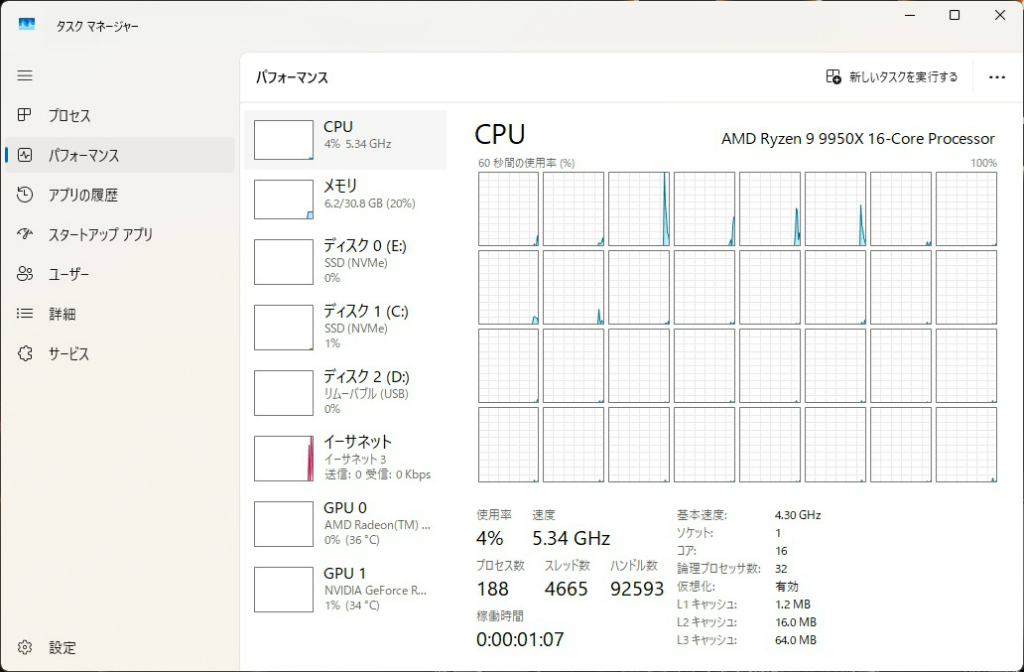Minimize the Task Manager window
This screenshot has width=1024, height=672.
911,15
